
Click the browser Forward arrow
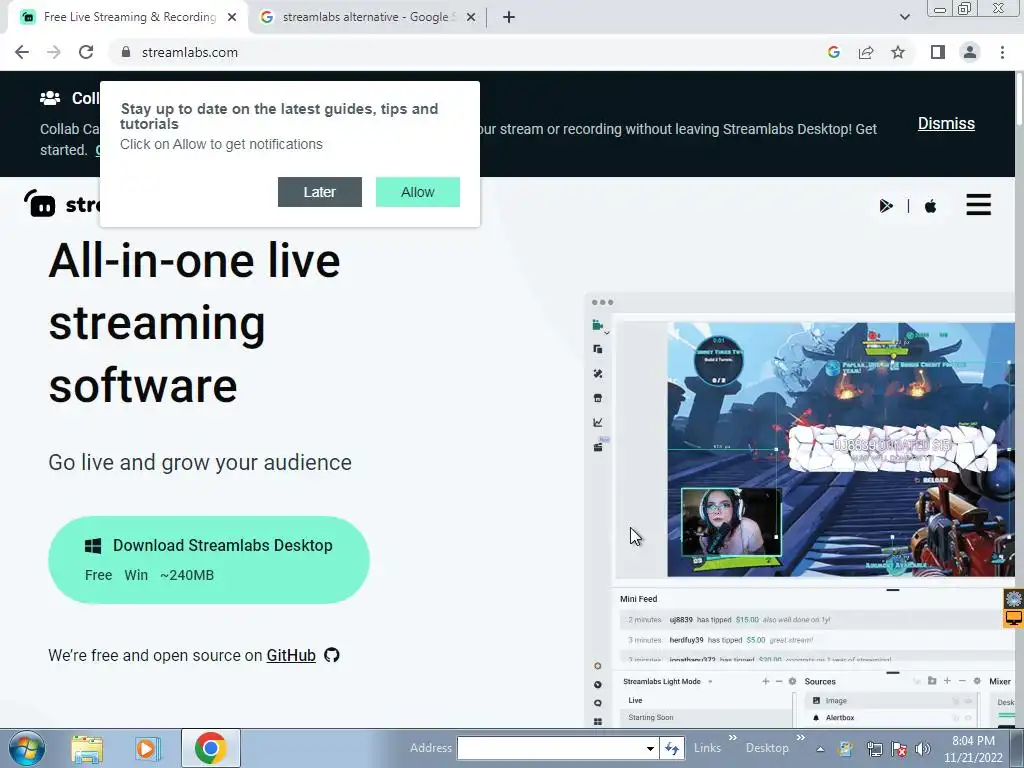54,52
